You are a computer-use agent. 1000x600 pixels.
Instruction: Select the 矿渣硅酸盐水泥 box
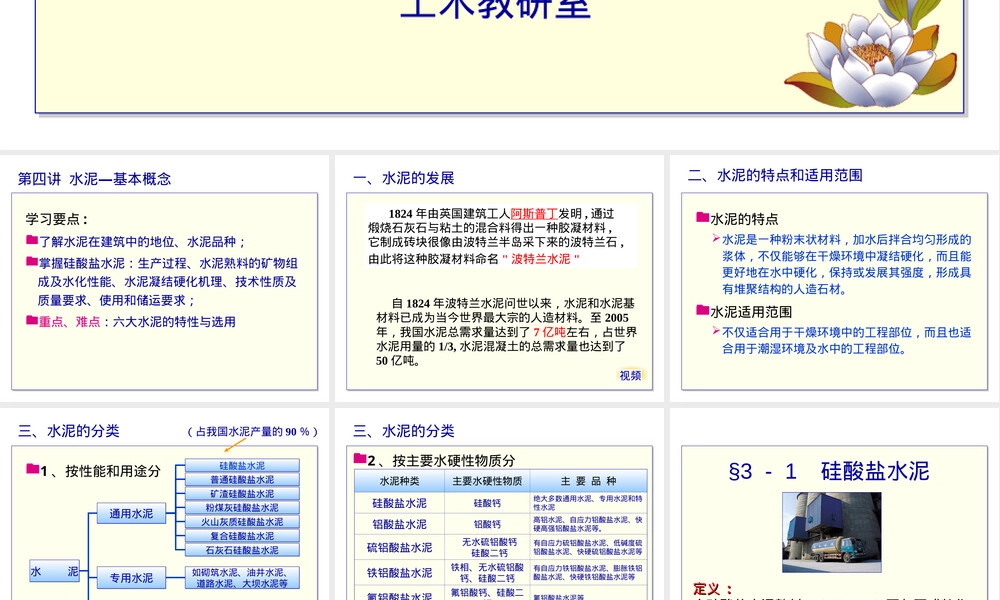point(242,494)
